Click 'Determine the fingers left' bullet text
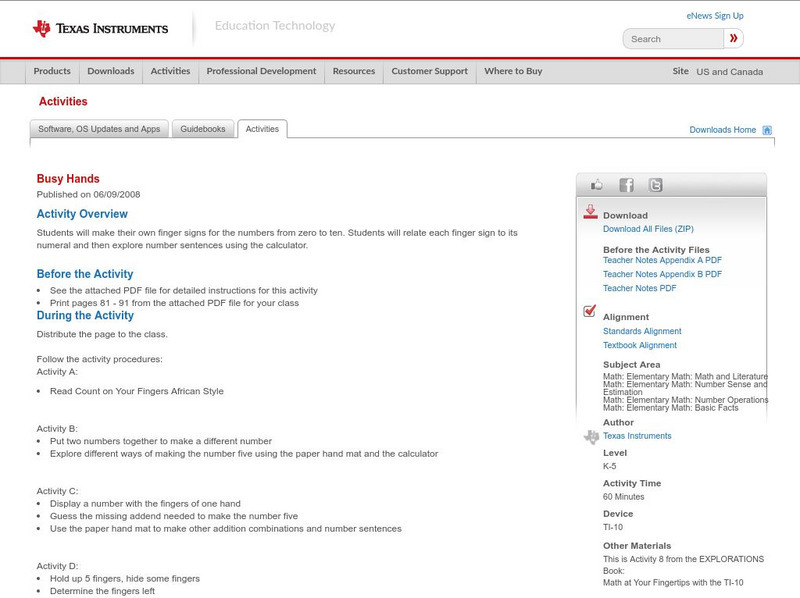The width and height of the screenshot is (800, 598). tap(103, 591)
